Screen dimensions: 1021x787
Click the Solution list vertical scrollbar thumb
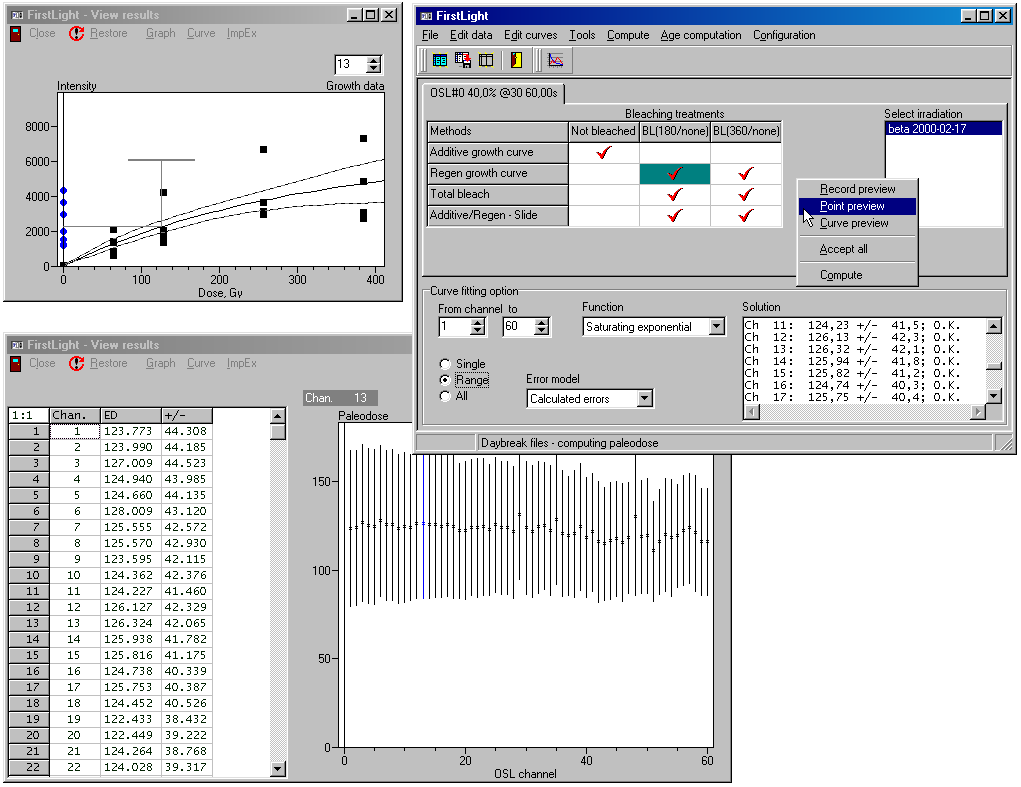pos(994,366)
